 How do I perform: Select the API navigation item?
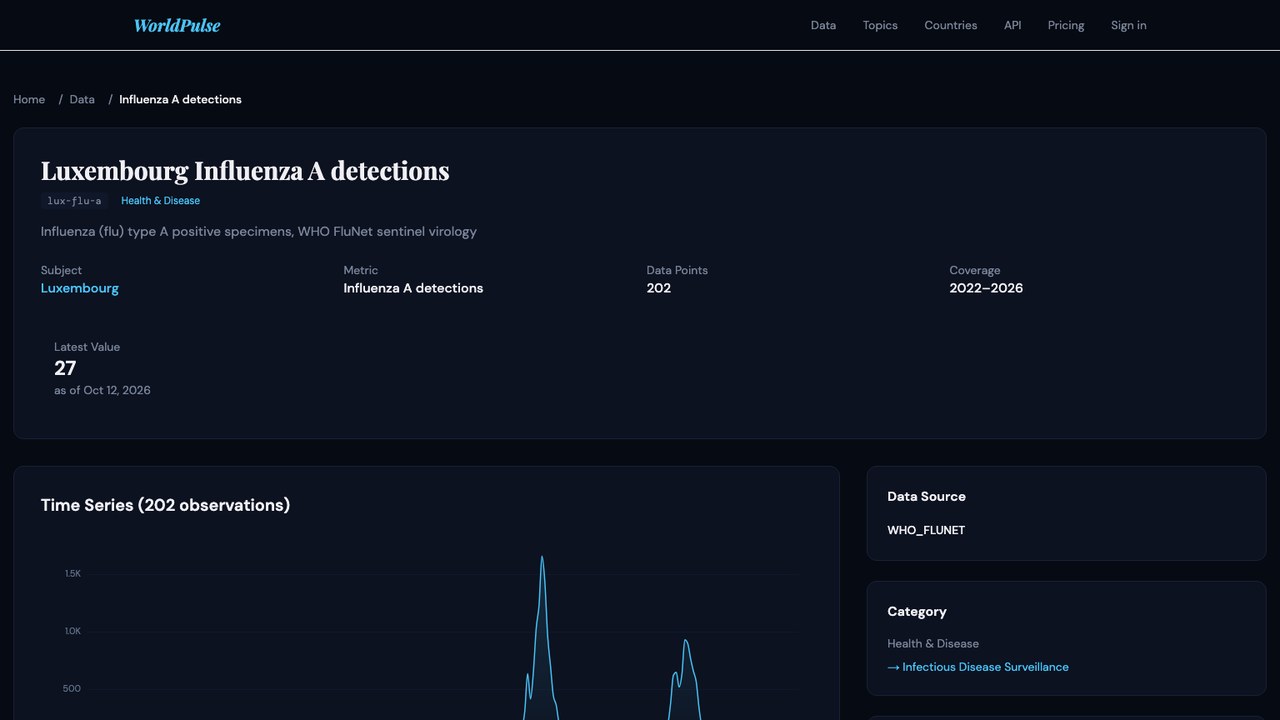[x=1013, y=25]
